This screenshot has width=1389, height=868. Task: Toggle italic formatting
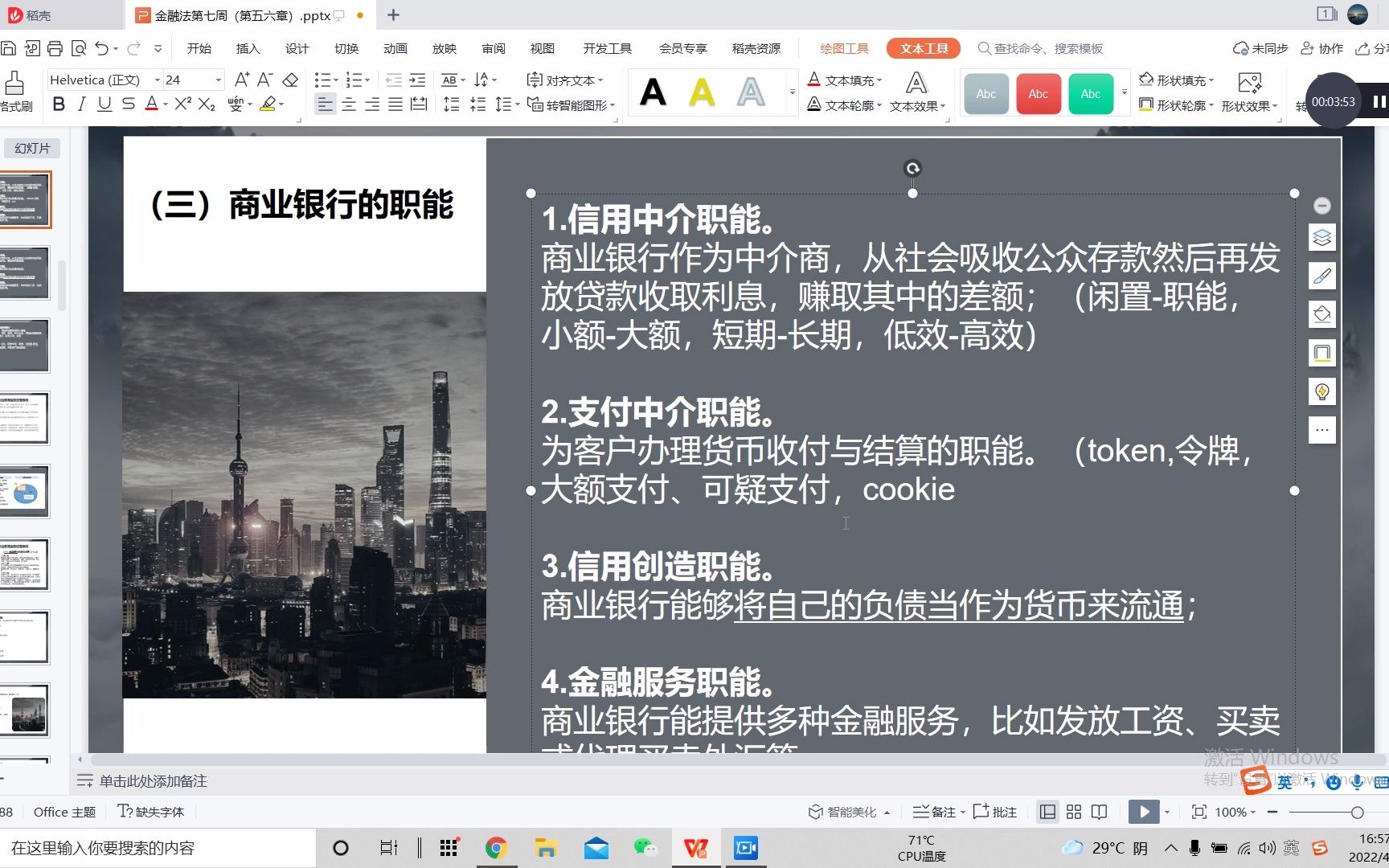(81, 104)
